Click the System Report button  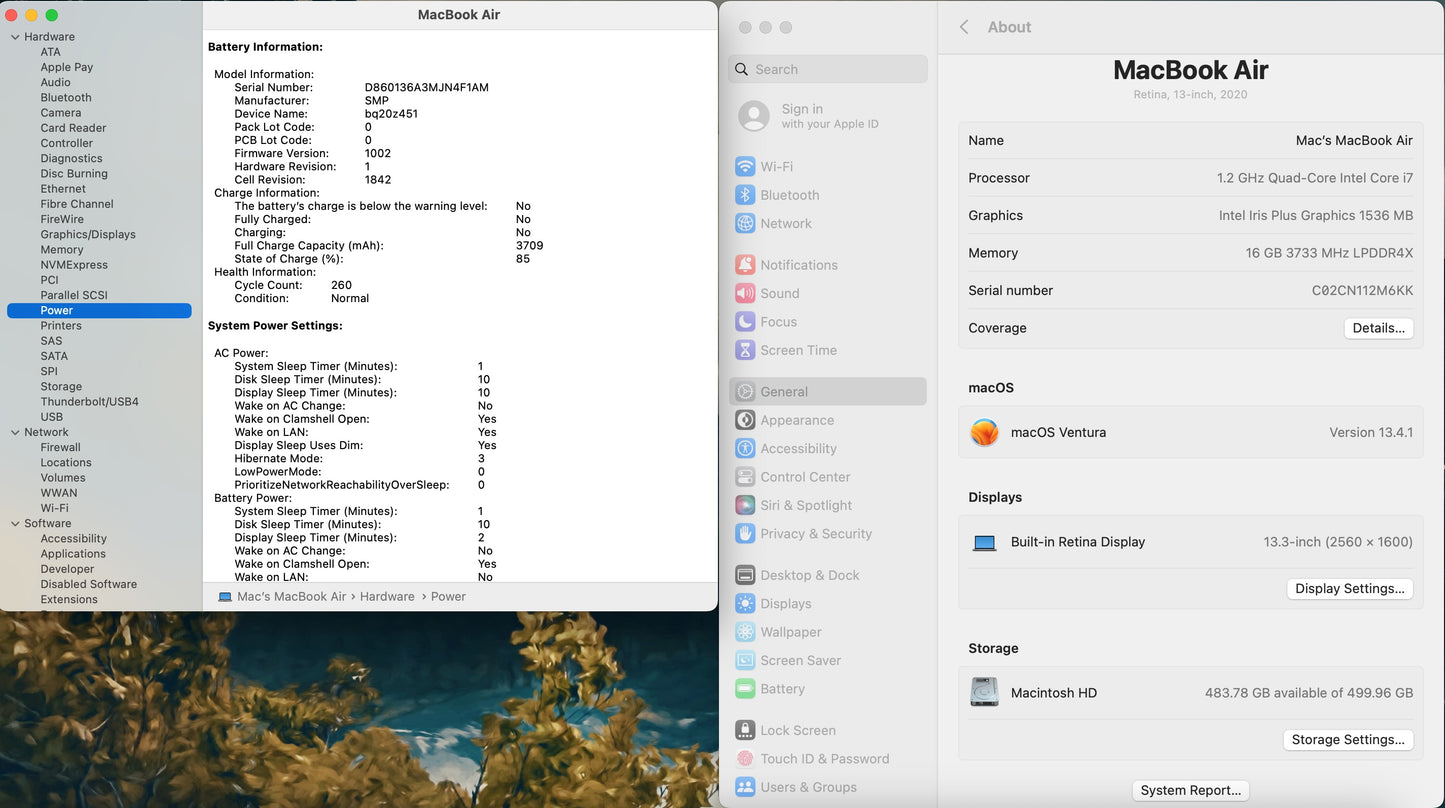pos(1190,790)
